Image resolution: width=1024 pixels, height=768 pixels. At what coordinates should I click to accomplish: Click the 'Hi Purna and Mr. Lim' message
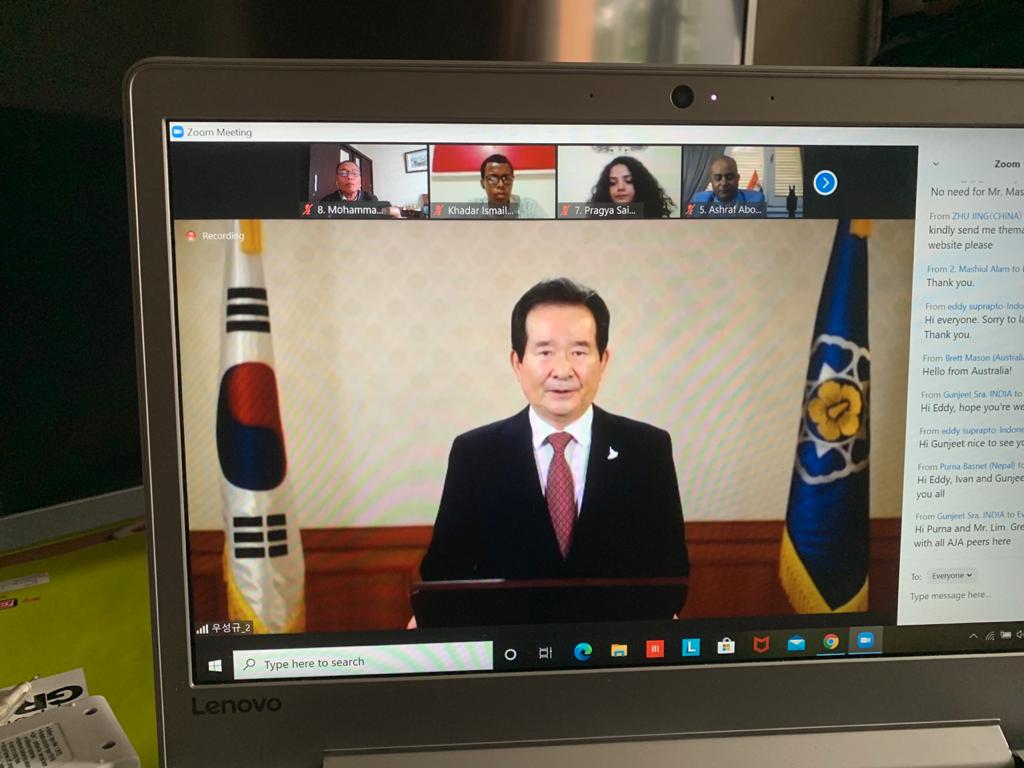(x=968, y=536)
